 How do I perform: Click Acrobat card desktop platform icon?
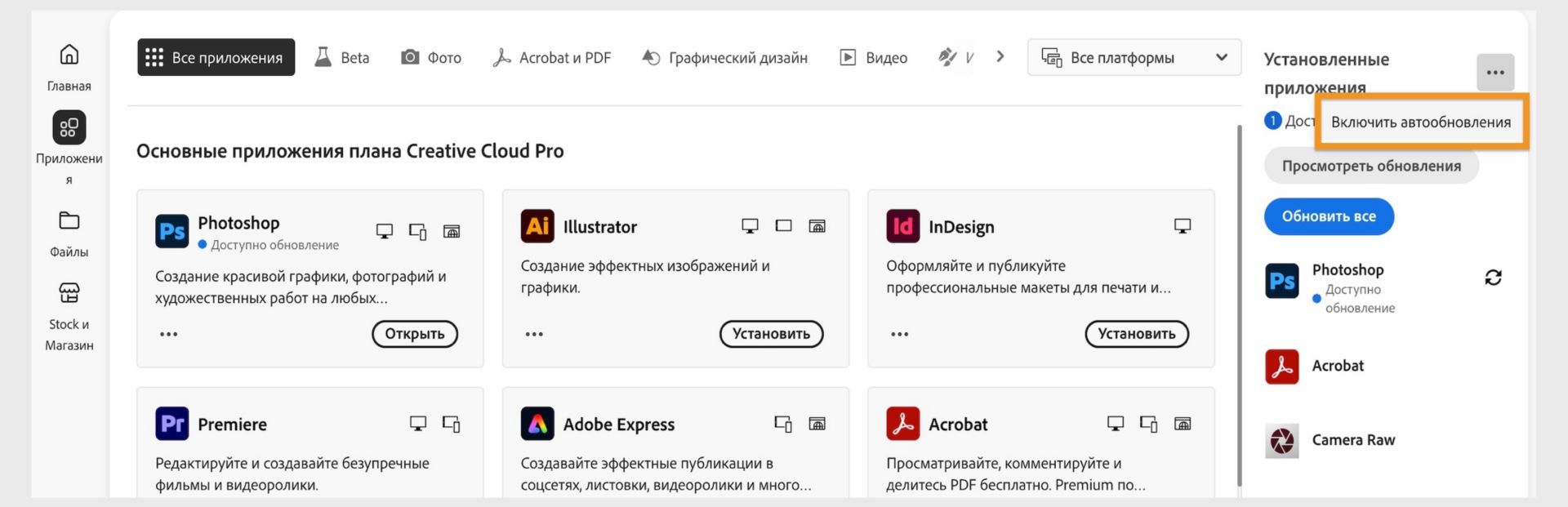(1115, 424)
